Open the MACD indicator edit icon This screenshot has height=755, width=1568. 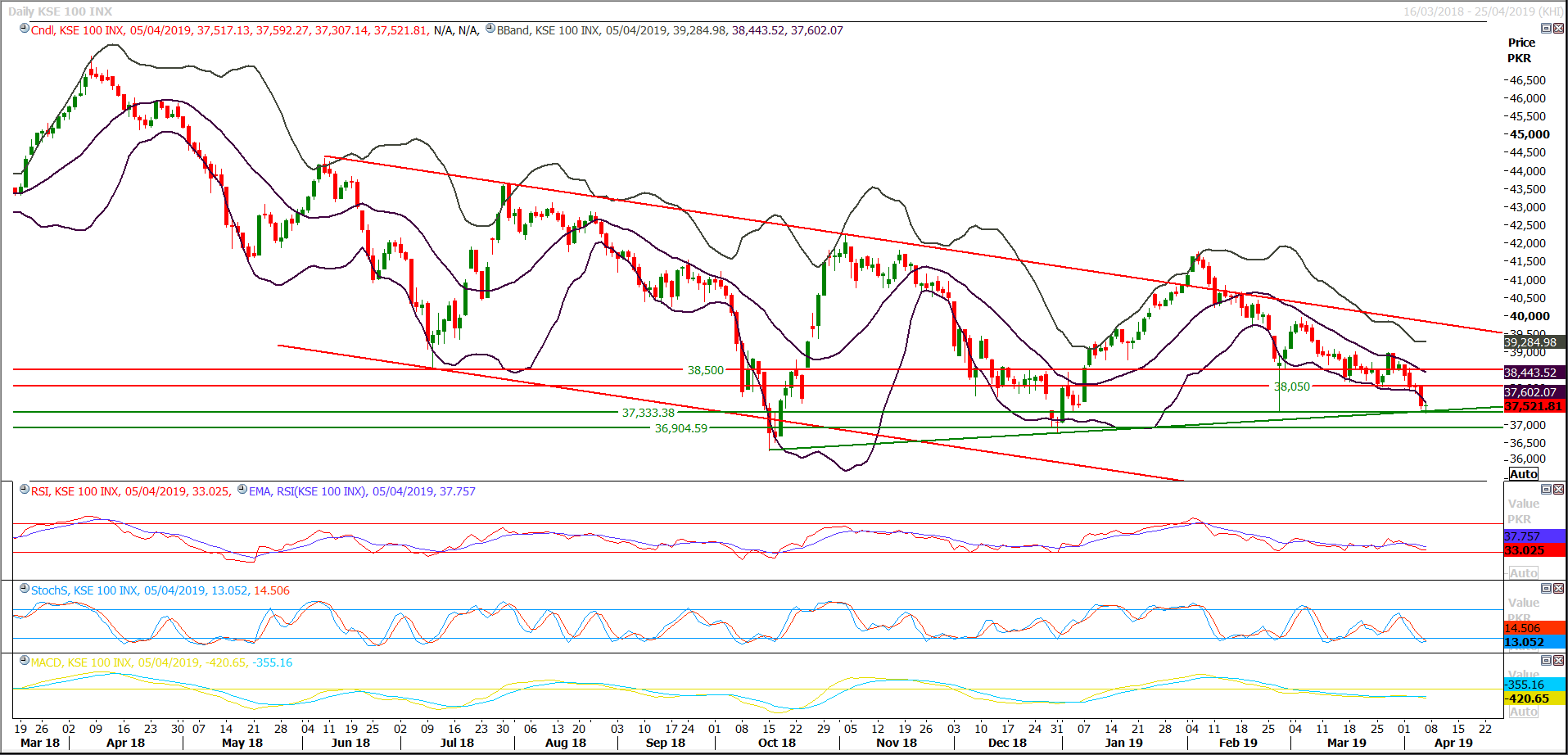click(25, 663)
